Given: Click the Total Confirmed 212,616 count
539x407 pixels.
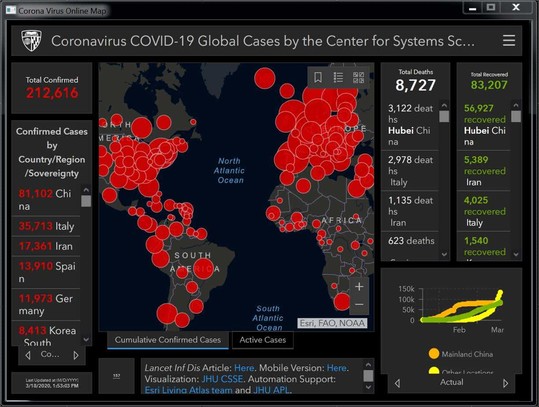Looking at the screenshot, I should coord(52,93).
